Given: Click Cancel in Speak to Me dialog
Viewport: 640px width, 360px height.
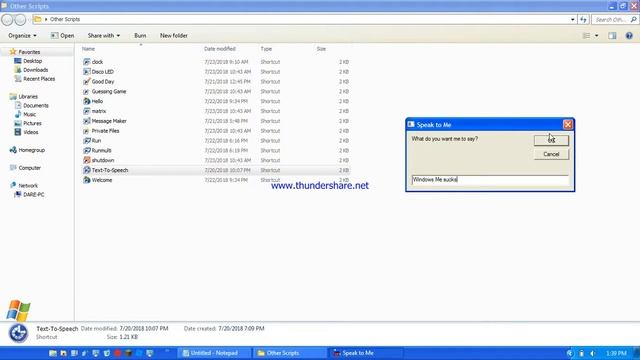Looking at the screenshot, I should [x=551, y=154].
